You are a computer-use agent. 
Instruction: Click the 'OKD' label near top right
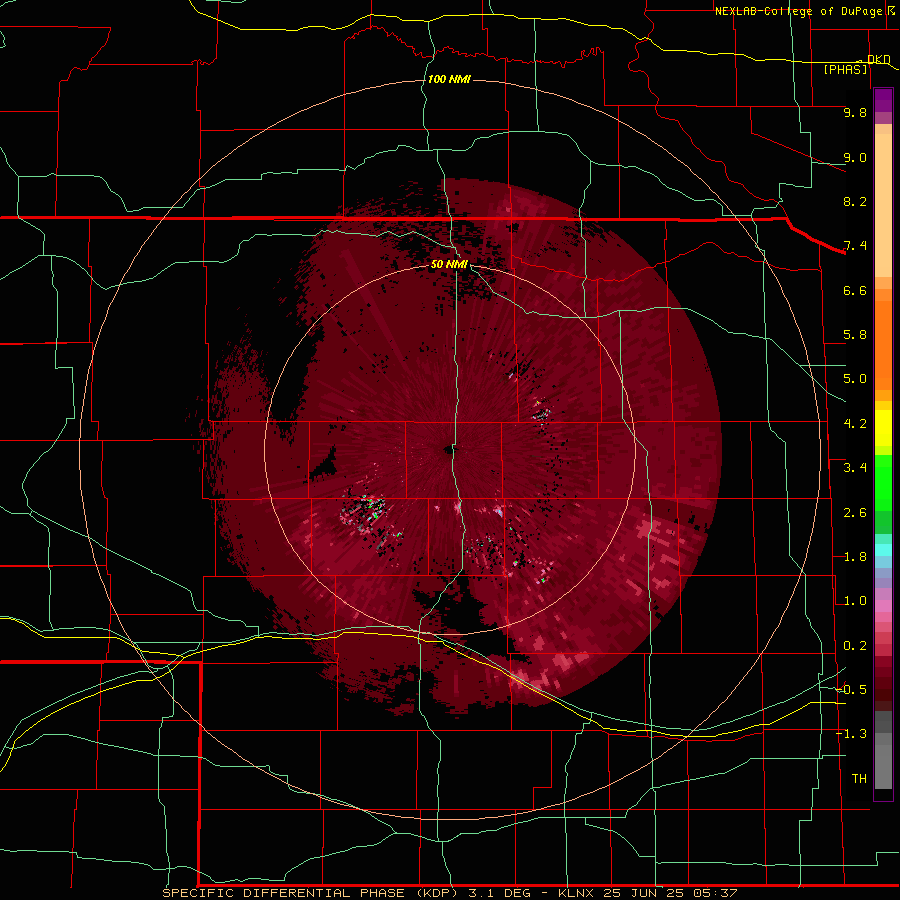pyautogui.click(x=878, y=59)
